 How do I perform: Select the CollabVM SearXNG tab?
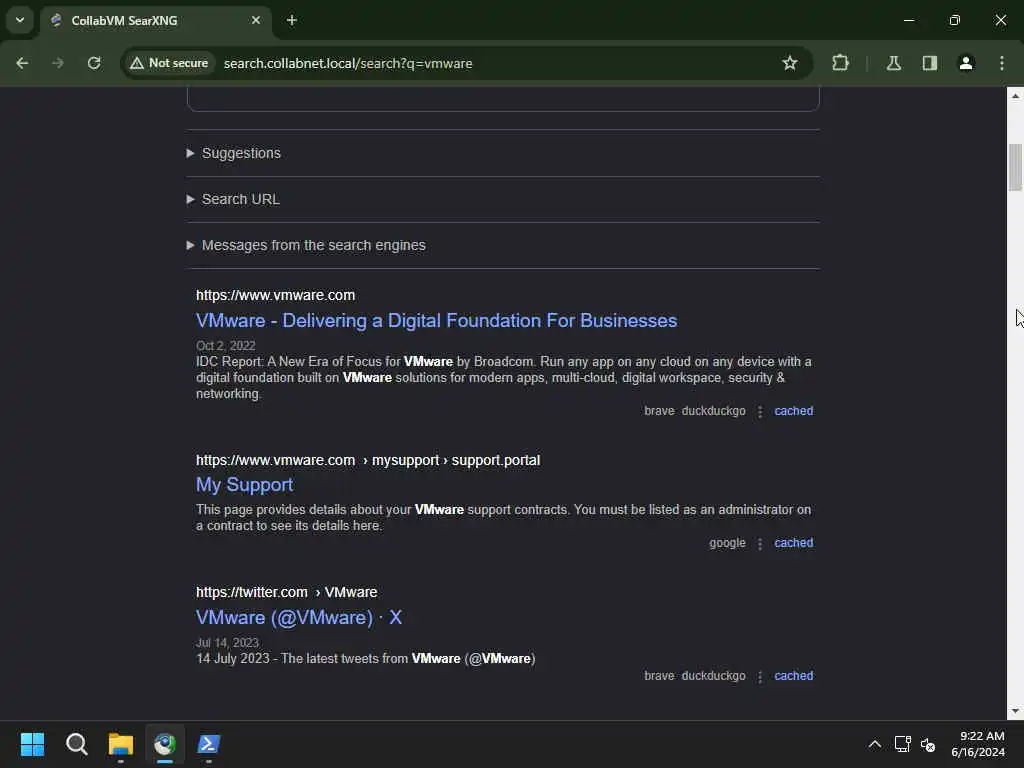[x=157, y=21]
